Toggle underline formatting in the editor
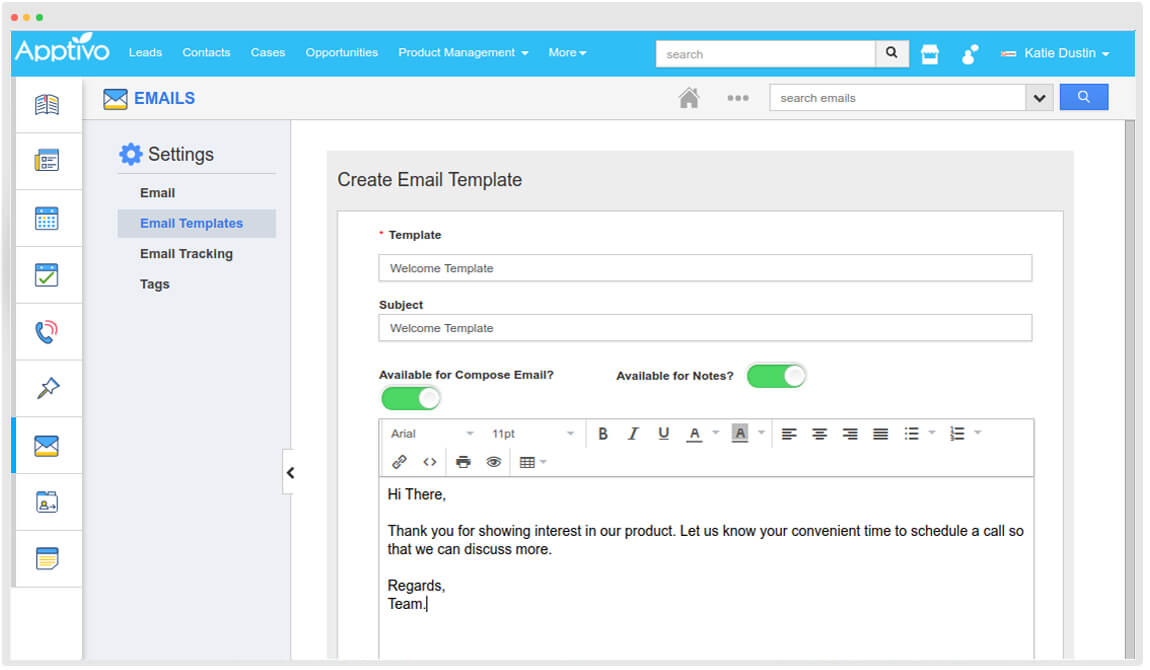This screenshot has width=1150, height=670. (x=663, y=433)
